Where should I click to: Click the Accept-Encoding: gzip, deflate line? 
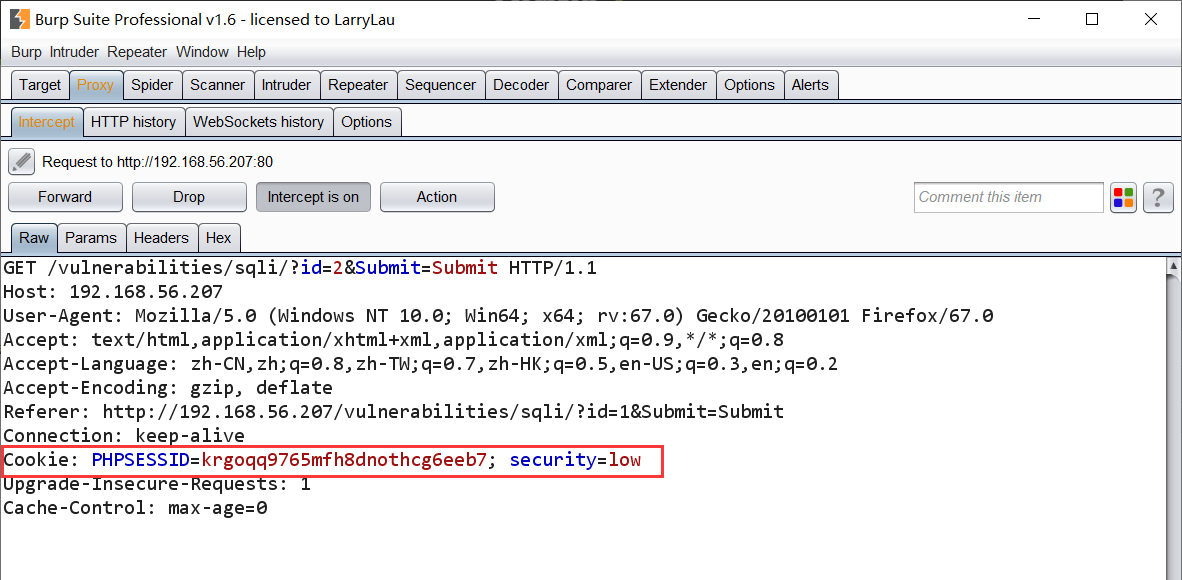pyautogui.click(x=168, y=388)
